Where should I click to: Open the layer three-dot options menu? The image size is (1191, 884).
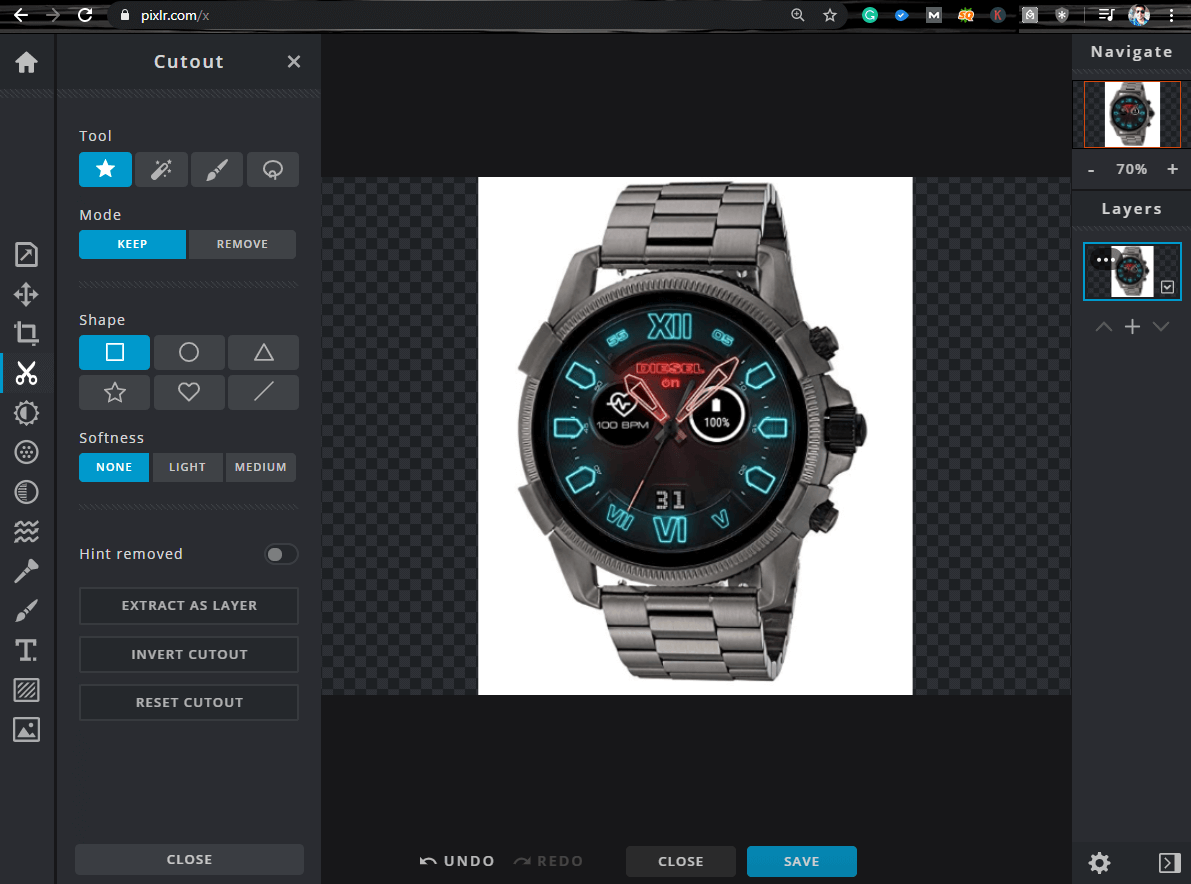1104,259
